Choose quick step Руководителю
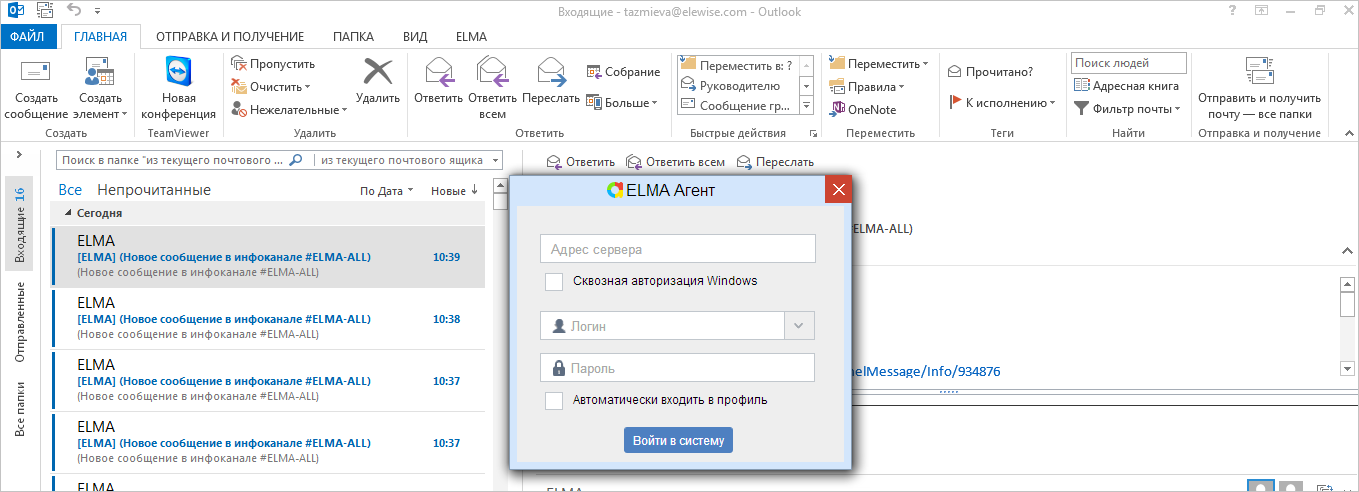This screenshot has height=492, width=1359. click(x=737, y=85)
